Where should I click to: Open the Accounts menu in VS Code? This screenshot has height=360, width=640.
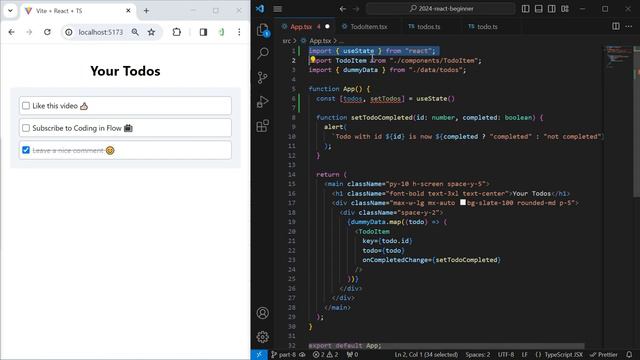263,313
